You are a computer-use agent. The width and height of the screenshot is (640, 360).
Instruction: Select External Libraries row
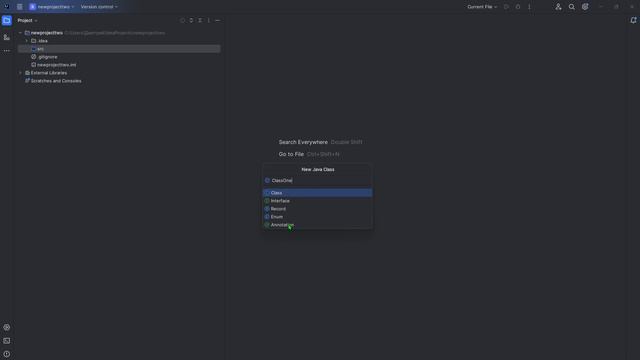[119, 73]
